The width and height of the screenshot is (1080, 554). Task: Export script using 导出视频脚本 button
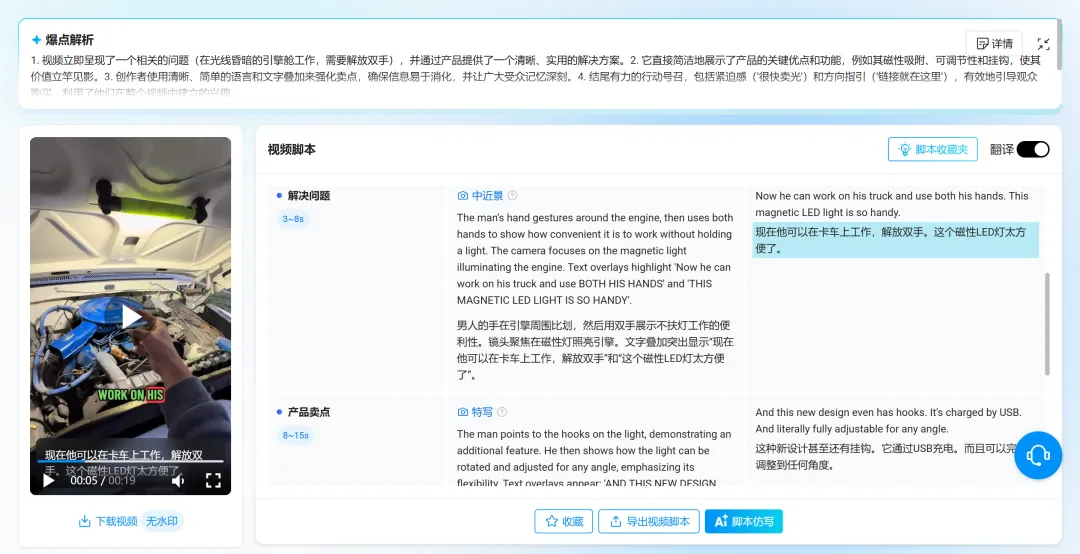click(x=648, y=521)
